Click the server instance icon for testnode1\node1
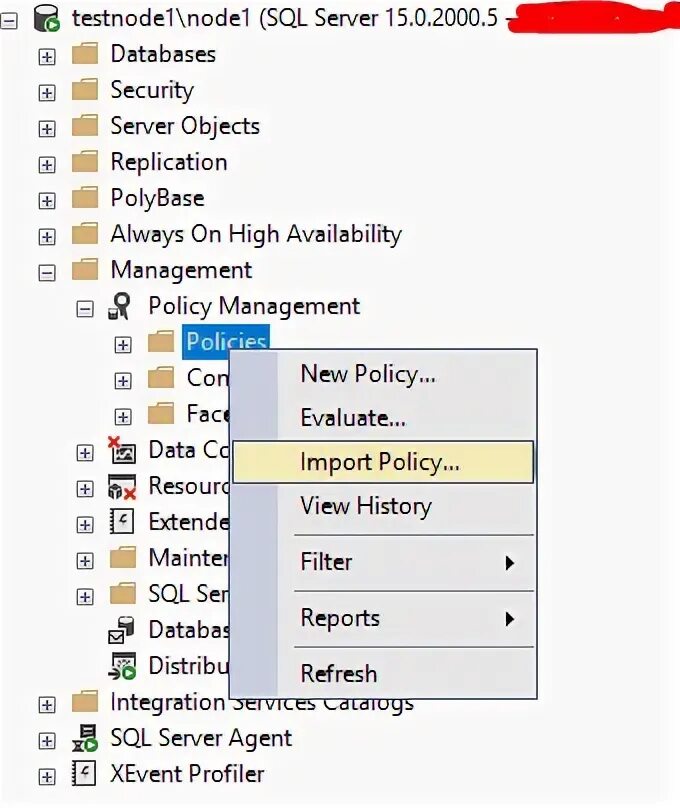680x808 pixels. (x=46, y=18)
